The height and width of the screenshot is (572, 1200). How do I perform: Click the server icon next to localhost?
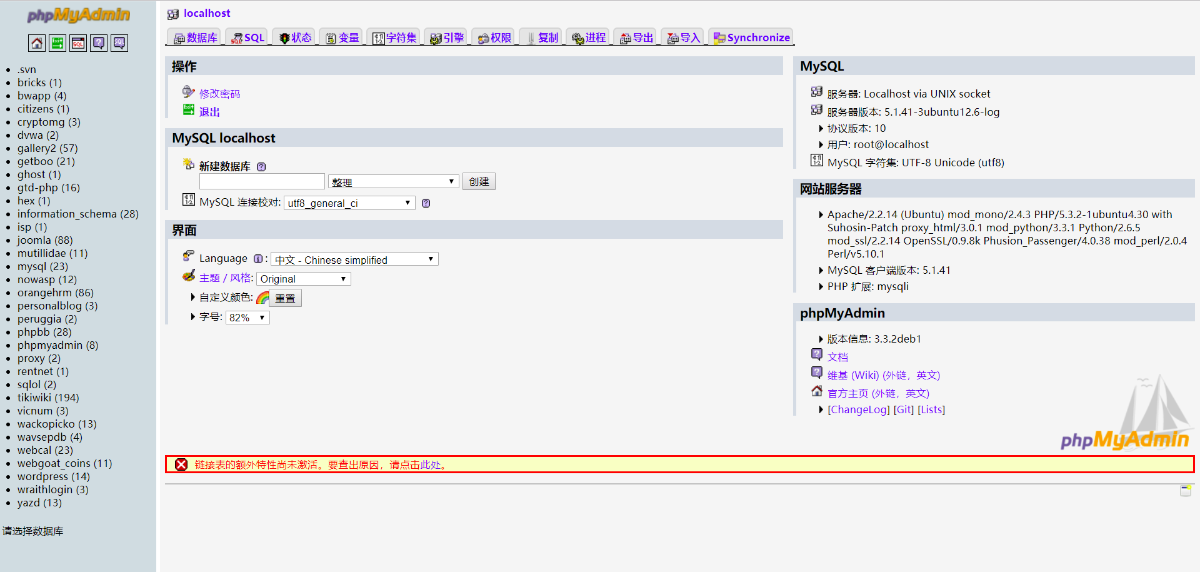[x=173, y=13]
